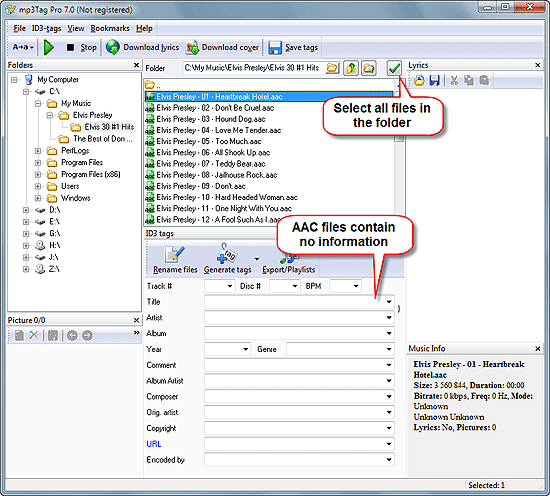Click the blue URL link label
The width and height of the screenshot is (550, 496).
[154, 444]
